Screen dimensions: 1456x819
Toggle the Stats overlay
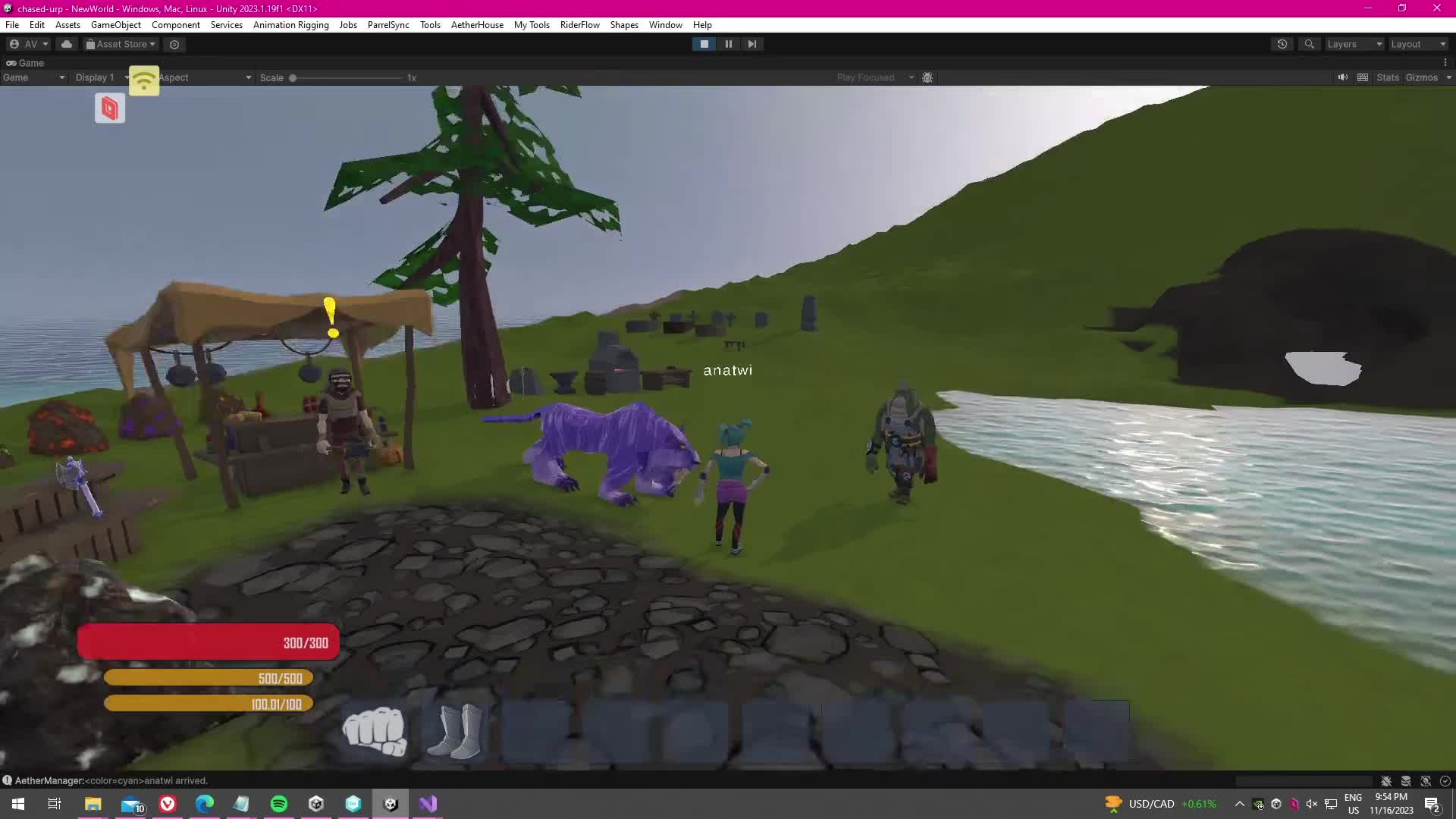(x=1387, y=77)
